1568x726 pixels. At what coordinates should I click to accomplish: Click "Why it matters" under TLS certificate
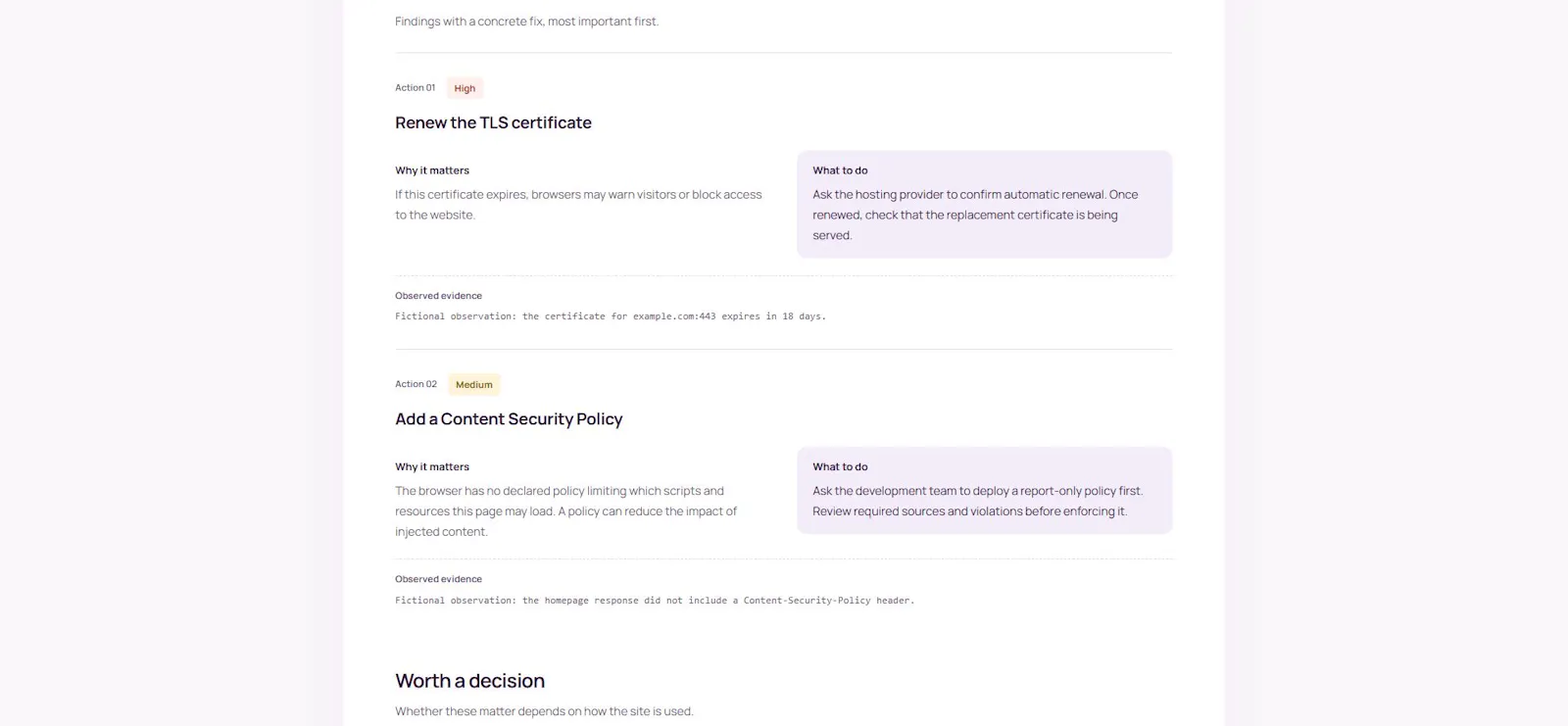(432, 170)
